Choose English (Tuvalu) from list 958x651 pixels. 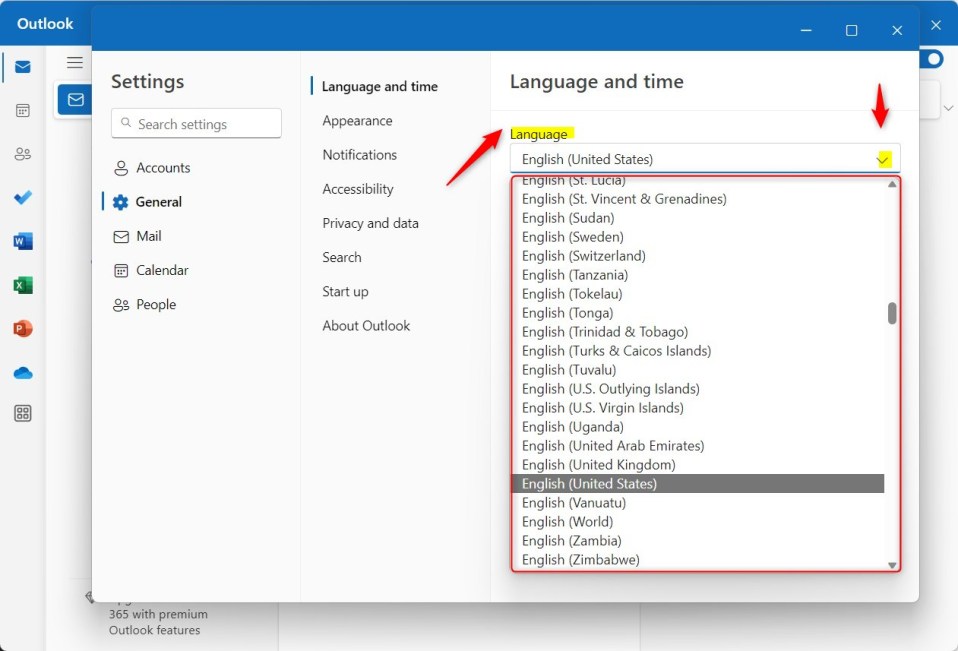coord(698,369)
